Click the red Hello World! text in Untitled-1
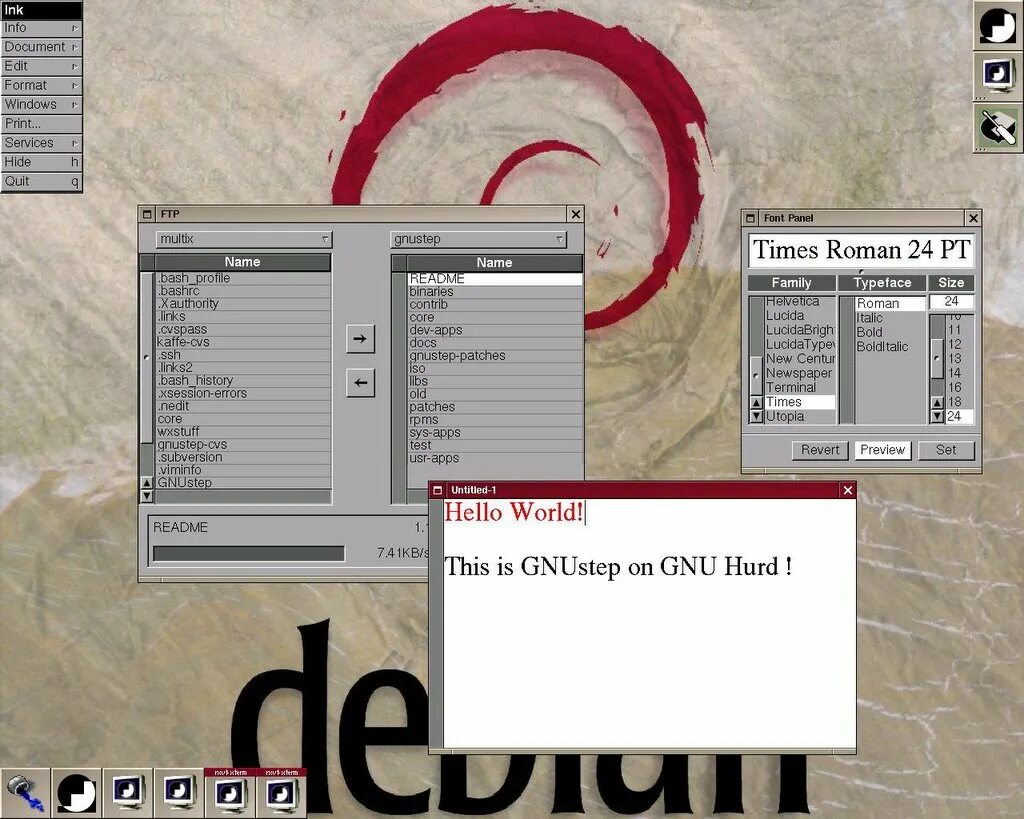Screen dimensions: 1024x819 (x=514, y=513)
